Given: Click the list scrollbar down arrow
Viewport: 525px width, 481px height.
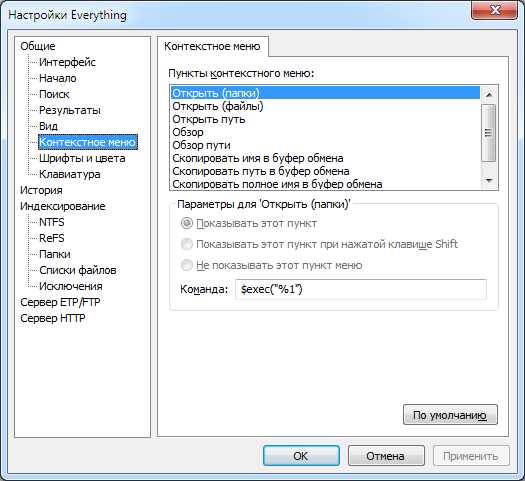Looking at the screenshot, I should [x=489, y=181].
